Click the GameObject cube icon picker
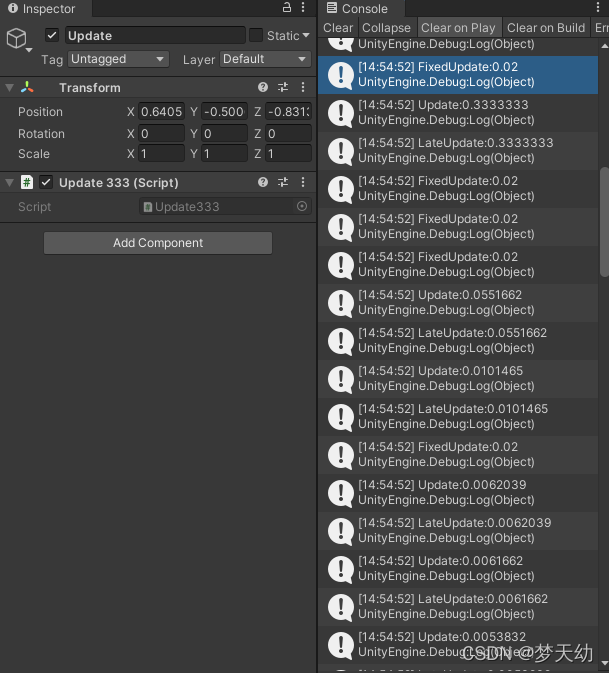 tap(17, 38)
